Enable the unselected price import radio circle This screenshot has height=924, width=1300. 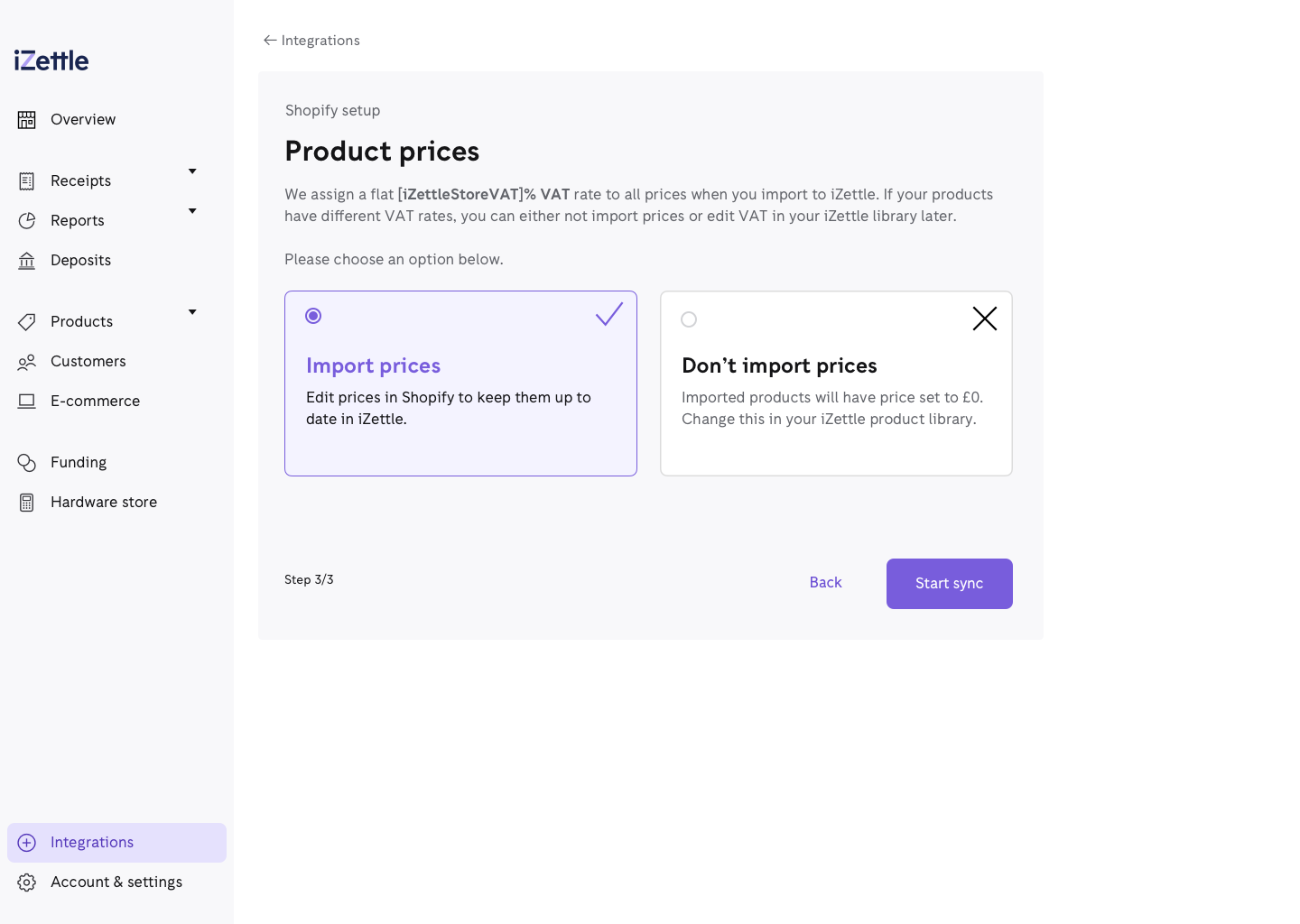click(689, 319)
